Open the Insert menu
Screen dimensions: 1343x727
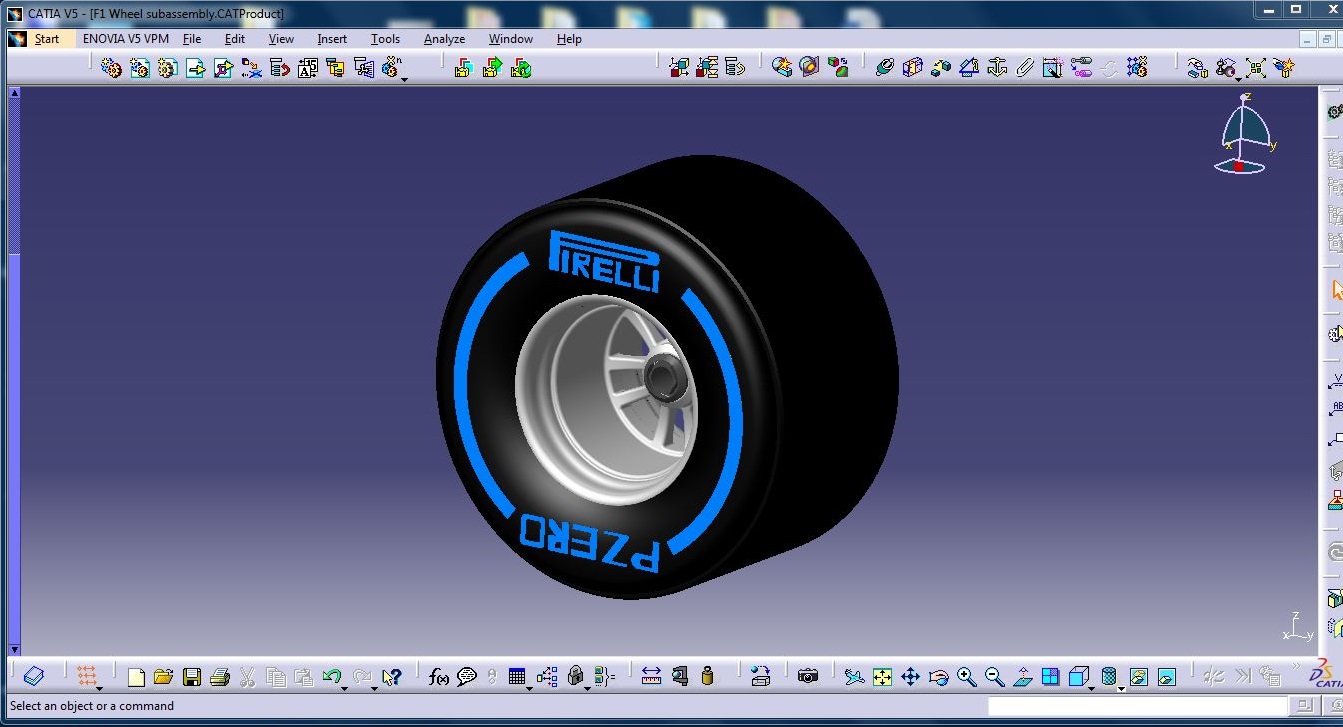tap(332, 39)
